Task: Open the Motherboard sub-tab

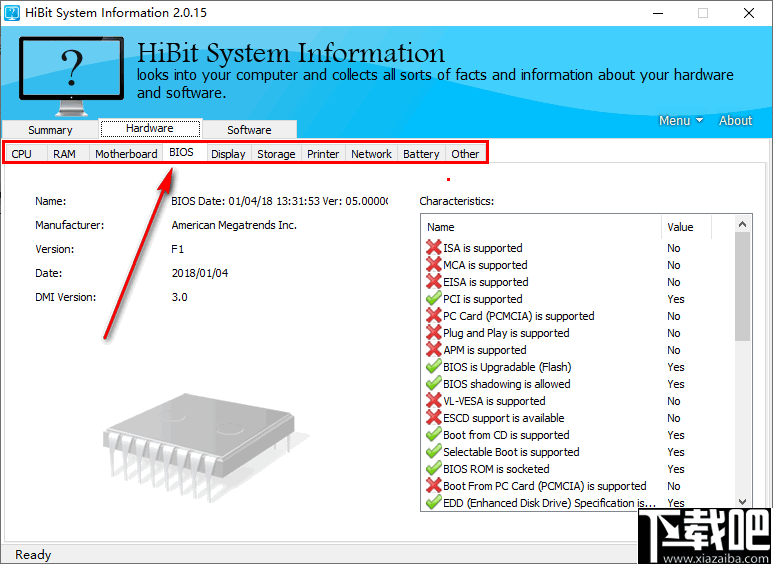Action: 126,154
